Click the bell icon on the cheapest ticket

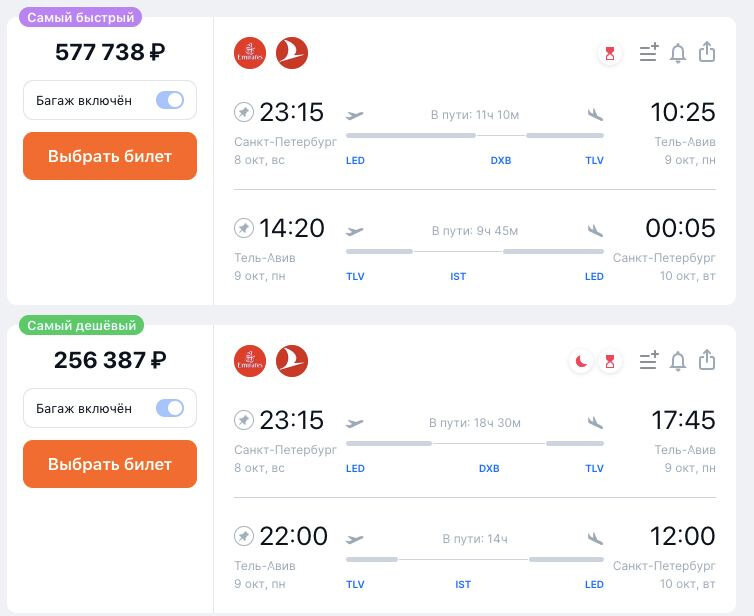[677, 361]
